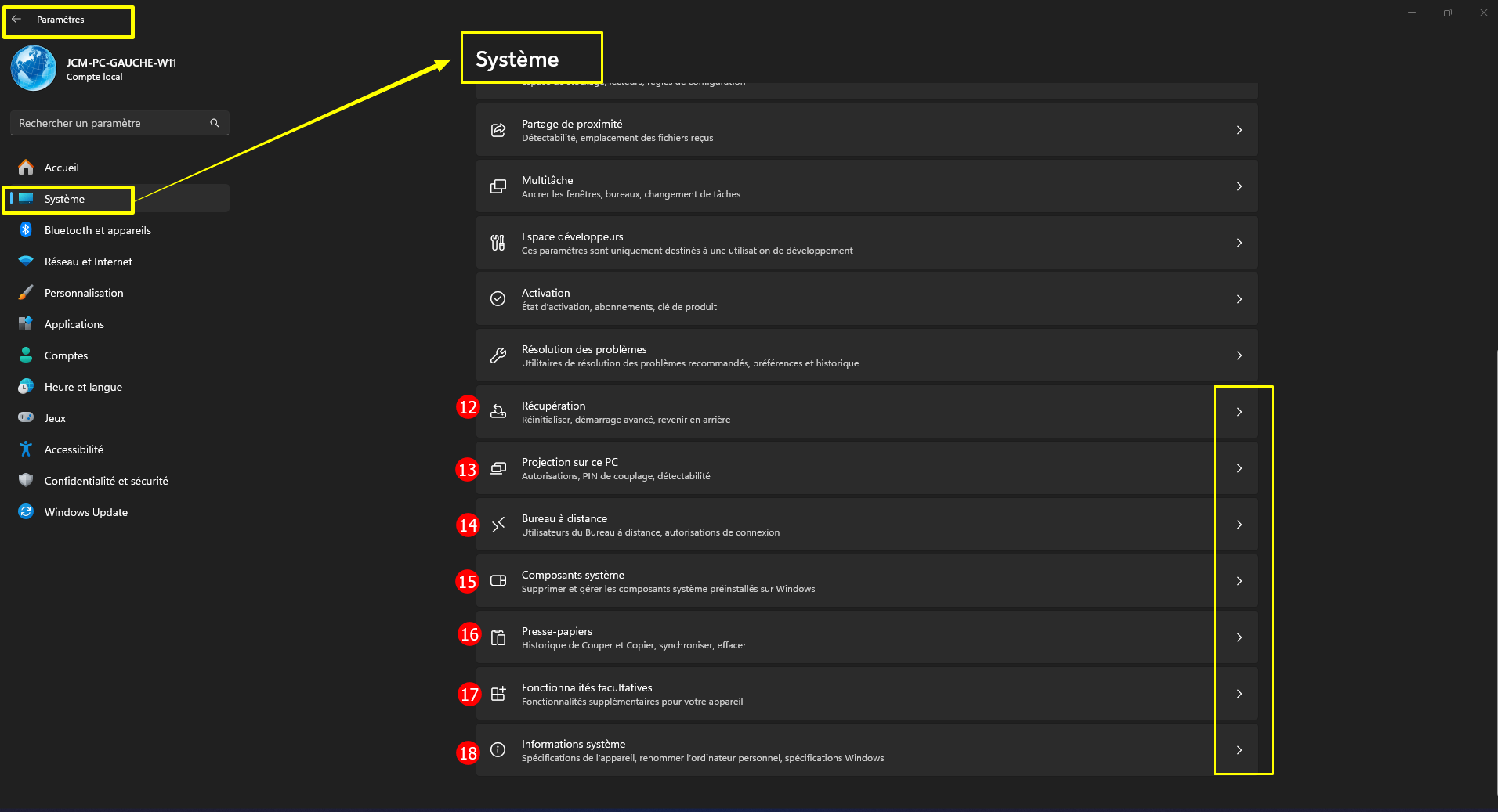Click the back arrow next to Paramètres

pos(16,20)
